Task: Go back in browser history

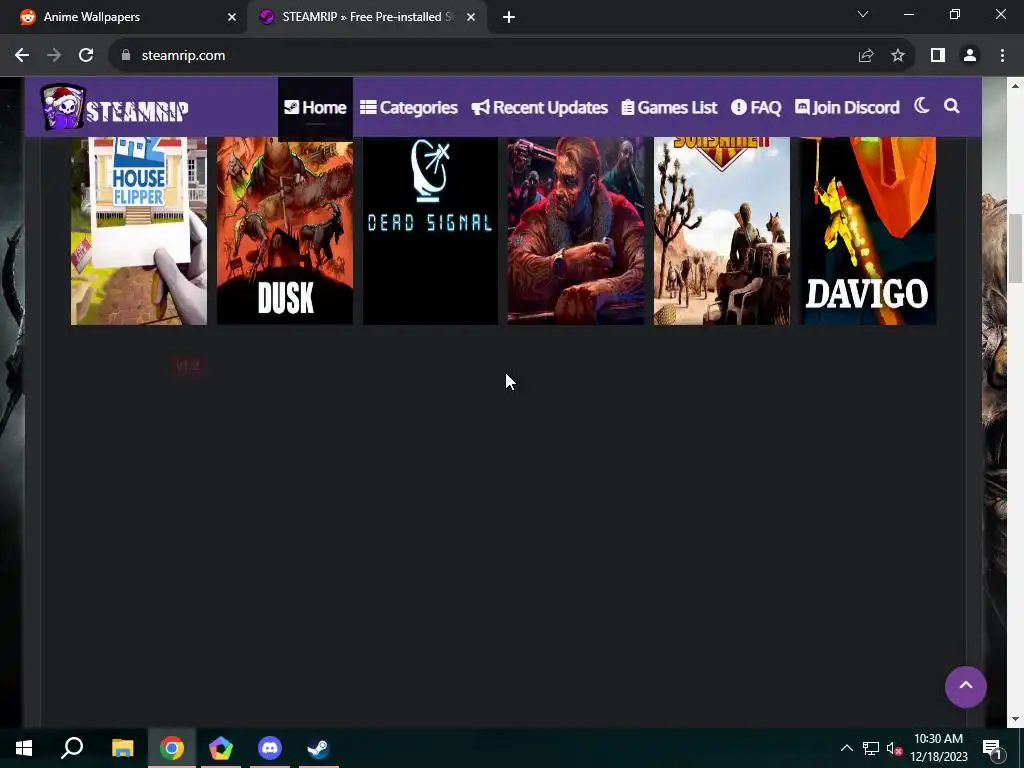Action: coord(22,56)
